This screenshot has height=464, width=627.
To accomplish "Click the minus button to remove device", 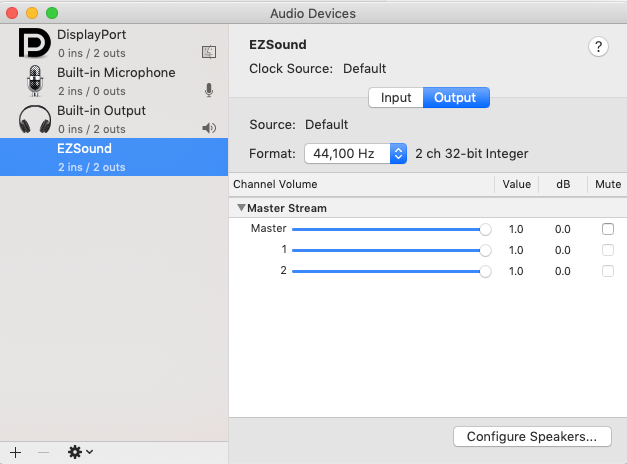I will [x=43, y=452].
